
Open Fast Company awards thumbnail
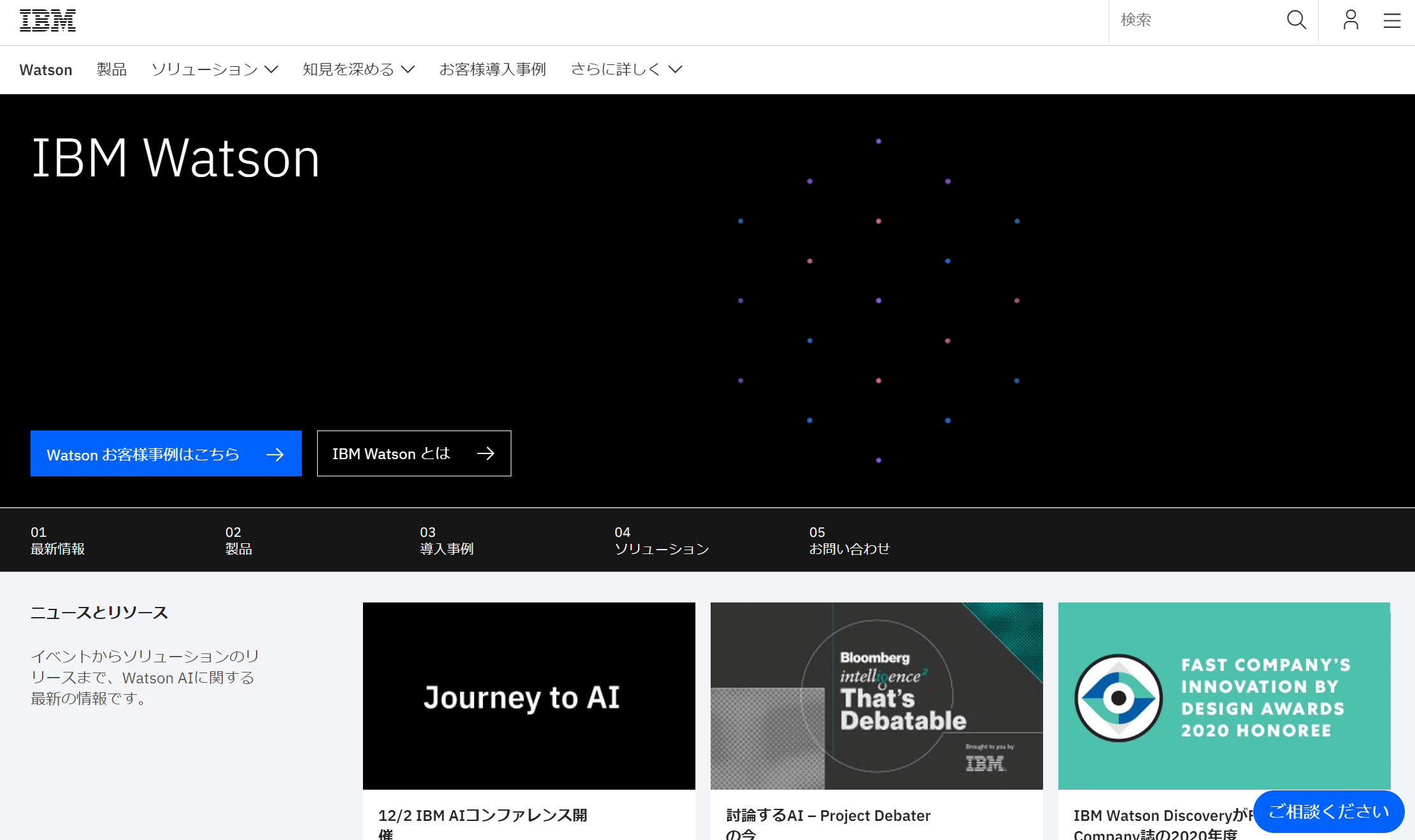coord(1224,696)
